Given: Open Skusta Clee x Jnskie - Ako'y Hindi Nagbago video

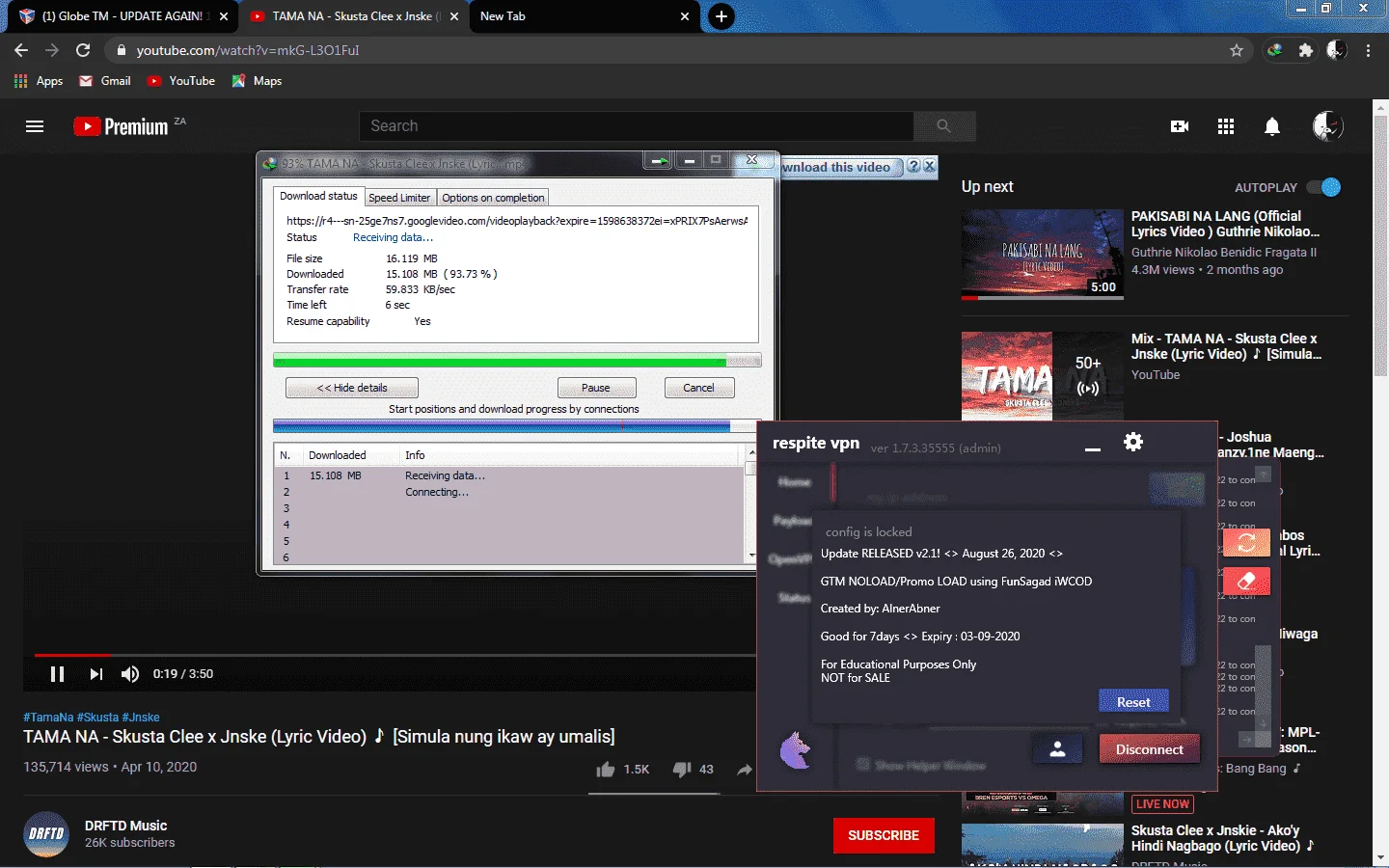Looking at the screenshot, I should pos(1222,838).
